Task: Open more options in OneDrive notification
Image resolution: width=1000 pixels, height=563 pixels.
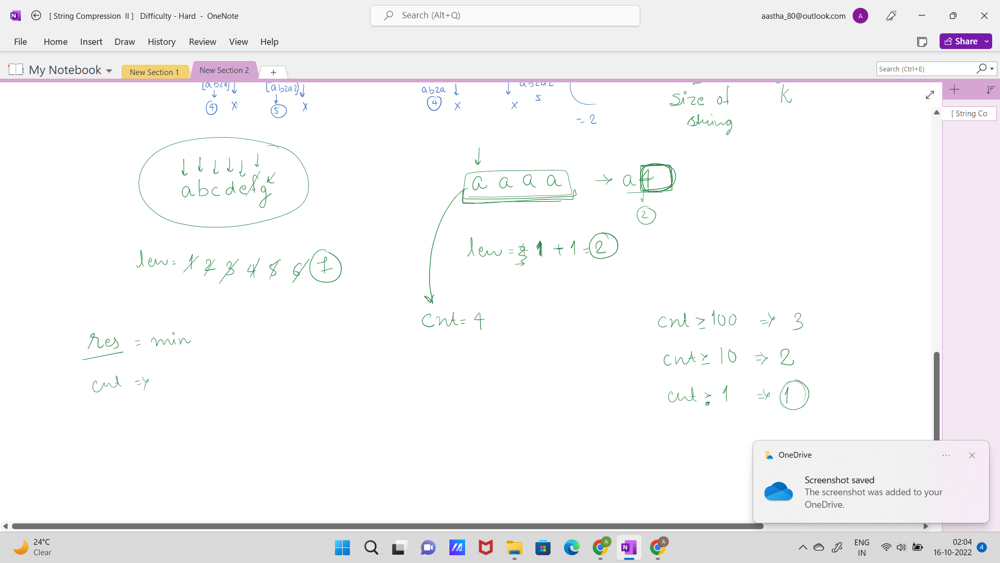Action: [x=946, y=455]
